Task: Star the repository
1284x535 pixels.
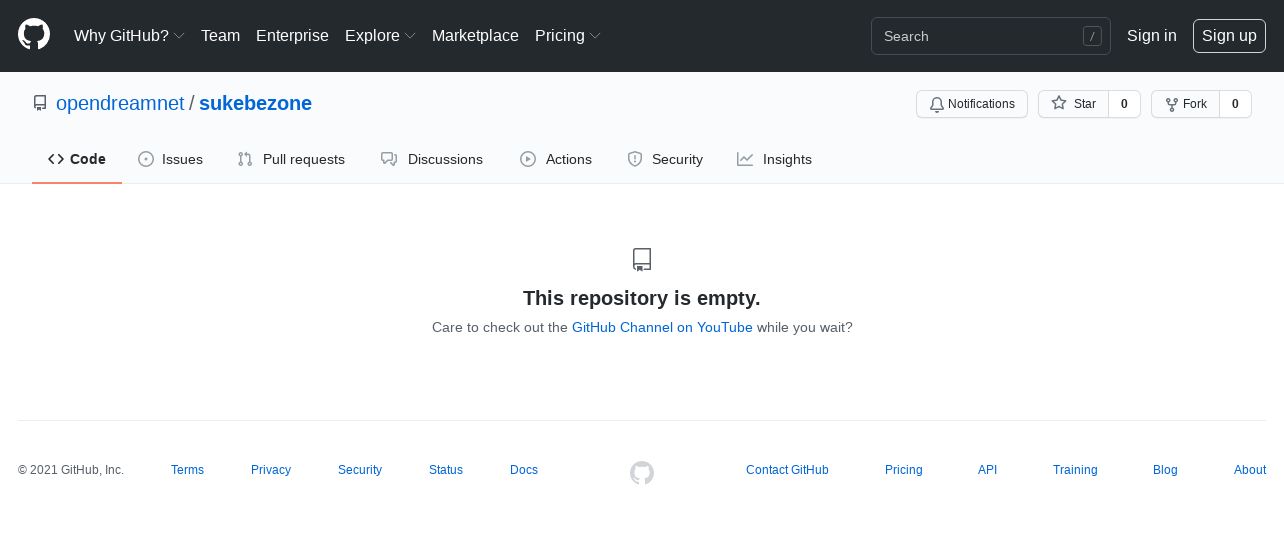Action: click(1073, 104)
